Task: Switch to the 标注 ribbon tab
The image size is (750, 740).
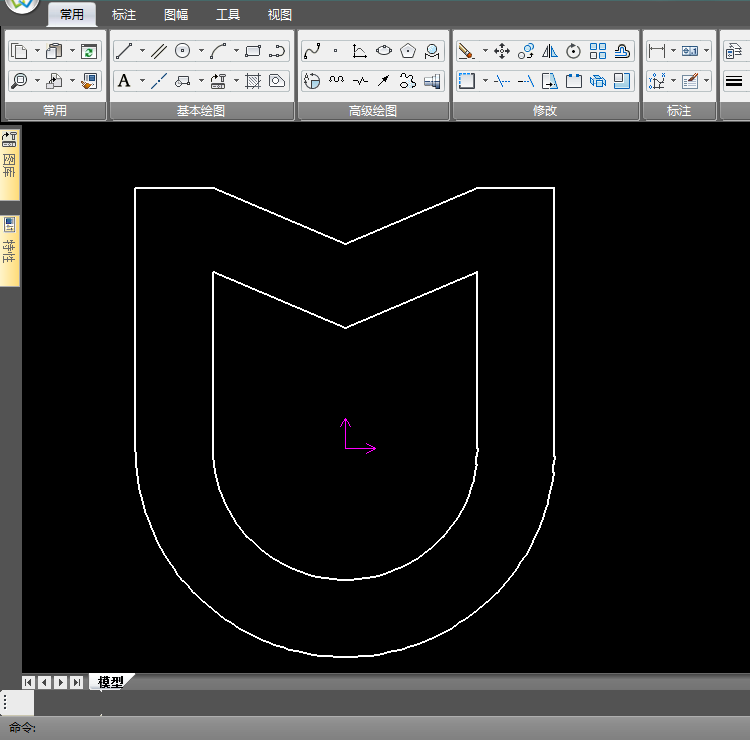Action: (x=124, y=15)
